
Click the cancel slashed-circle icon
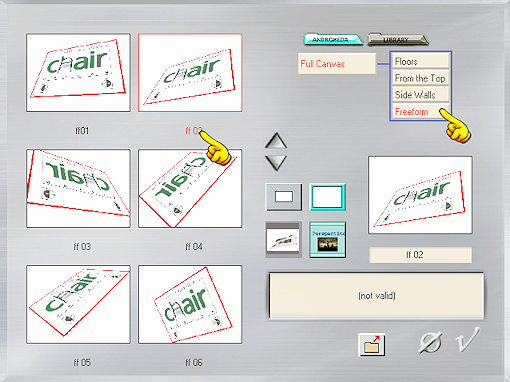click(x=430, y=342)
